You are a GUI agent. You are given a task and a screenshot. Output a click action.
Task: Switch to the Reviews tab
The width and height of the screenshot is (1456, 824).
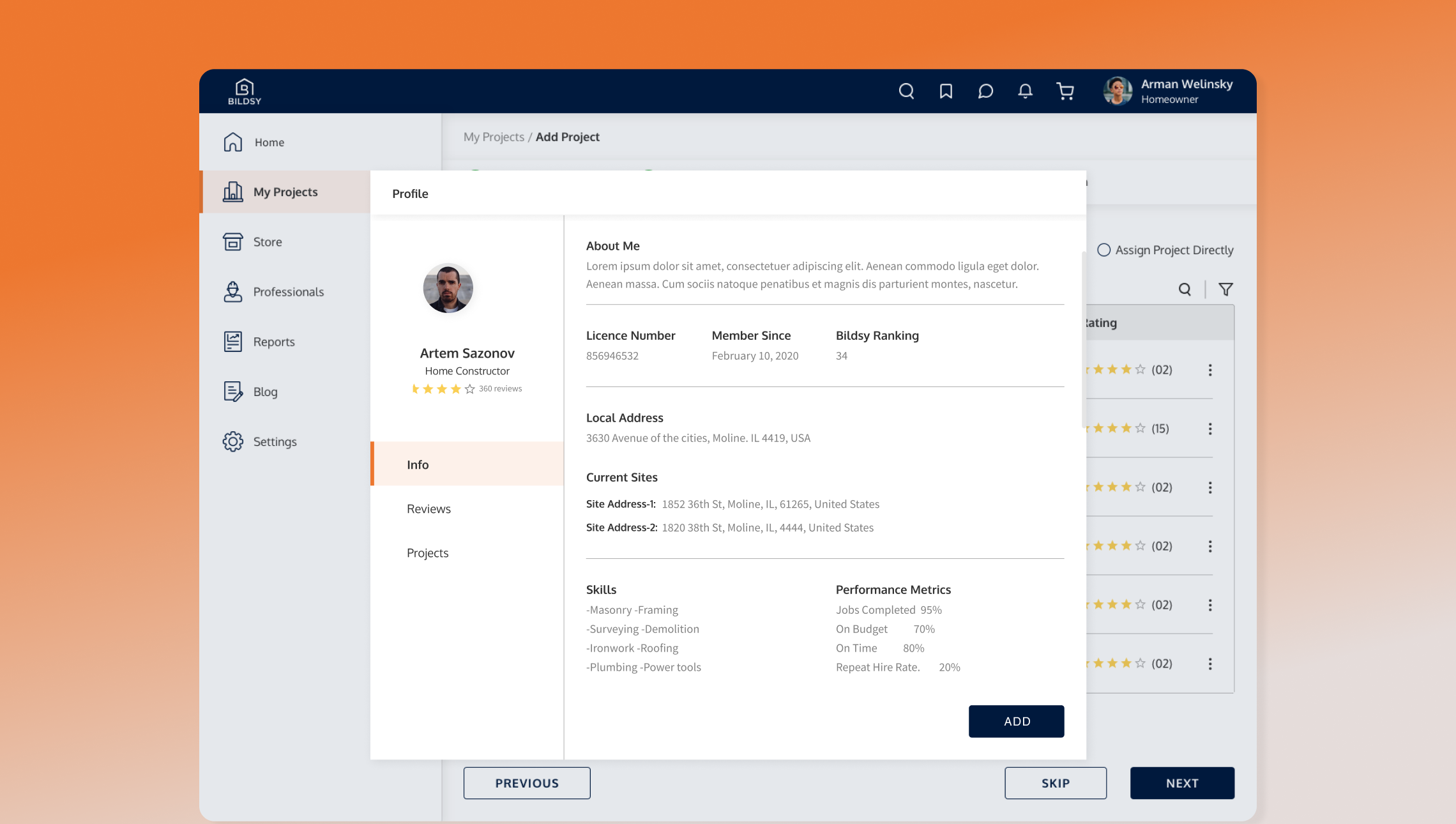(x=428, y=508)
